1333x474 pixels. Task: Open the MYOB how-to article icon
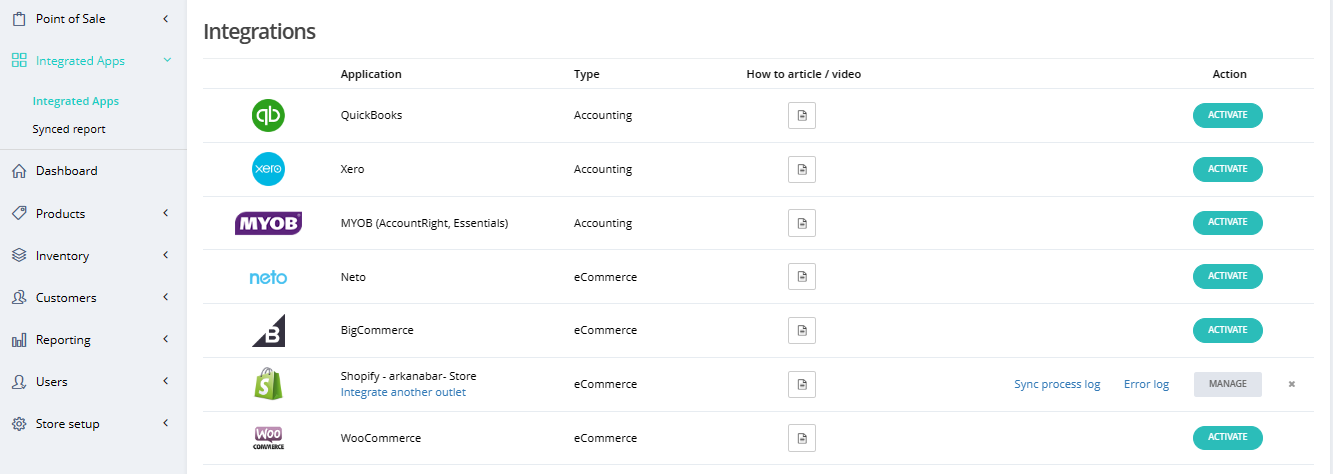coord(802,223)
